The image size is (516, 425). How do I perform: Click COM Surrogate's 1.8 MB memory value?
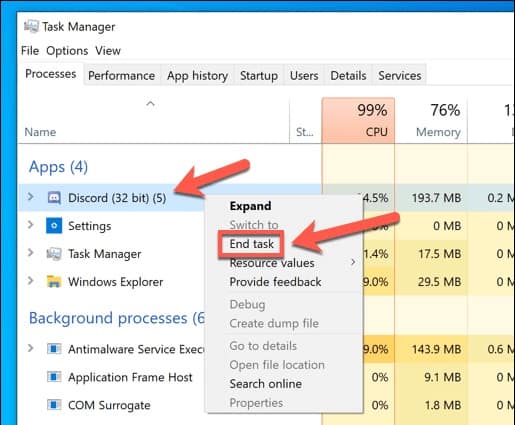[x=443, y=405]
